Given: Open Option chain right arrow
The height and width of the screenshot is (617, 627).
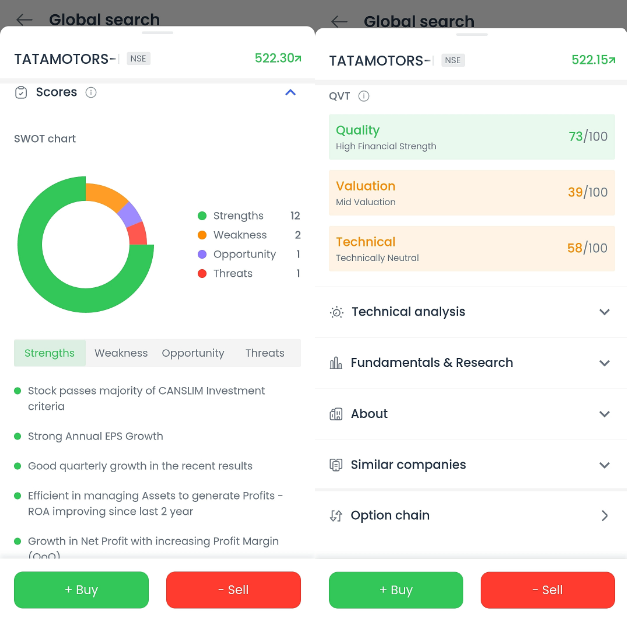Looking at the screenshot, I should [605, 516].
